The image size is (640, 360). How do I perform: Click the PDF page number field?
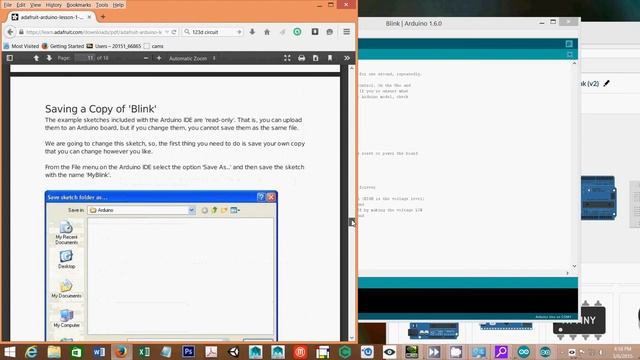pos(85,58)
